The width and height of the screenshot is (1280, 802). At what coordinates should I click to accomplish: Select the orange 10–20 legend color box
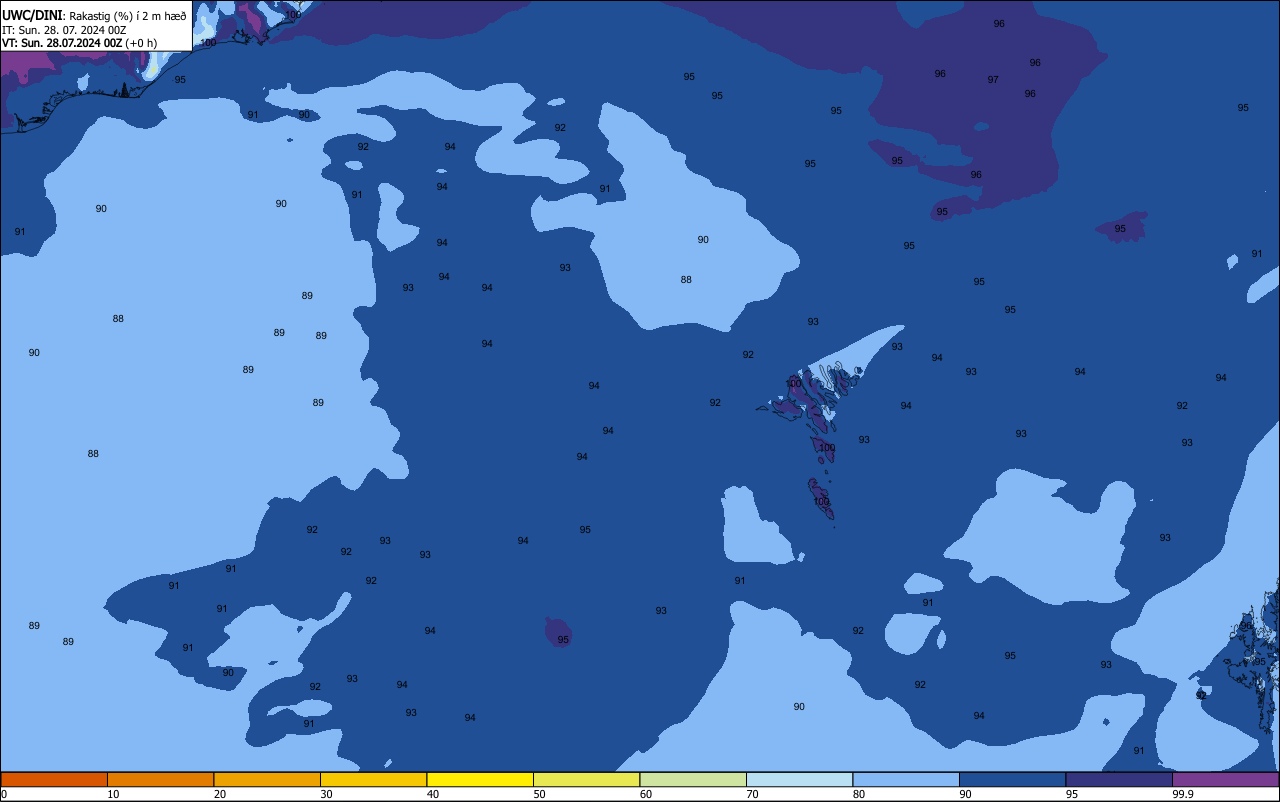(160, 779)
